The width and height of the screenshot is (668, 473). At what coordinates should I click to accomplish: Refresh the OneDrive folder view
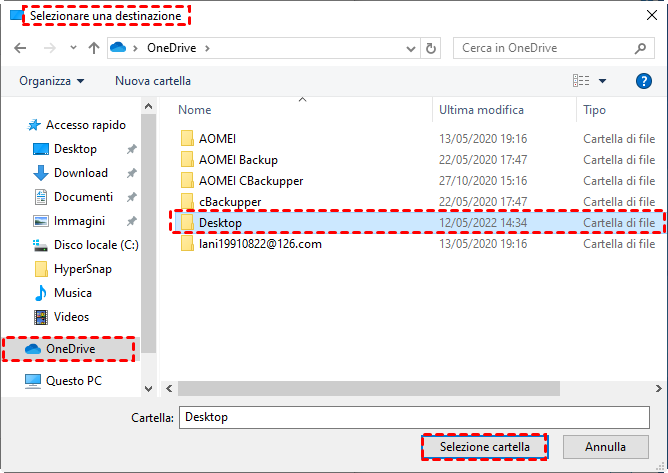point(431,48)
